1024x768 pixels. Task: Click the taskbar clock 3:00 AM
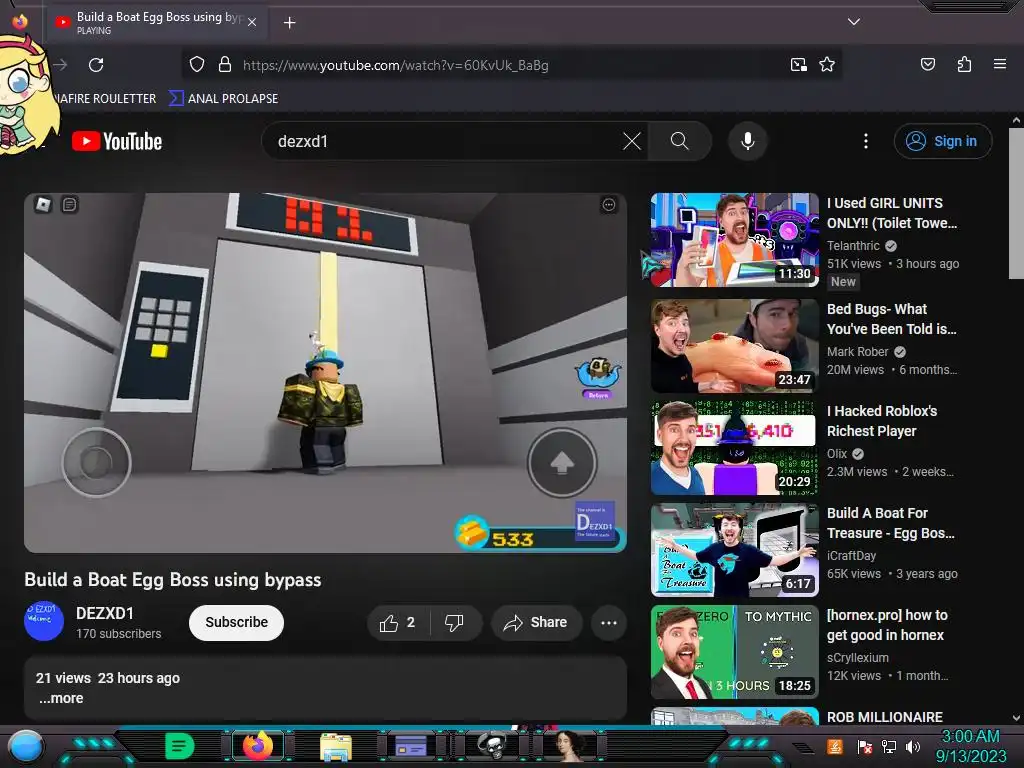tap(970, 746)
